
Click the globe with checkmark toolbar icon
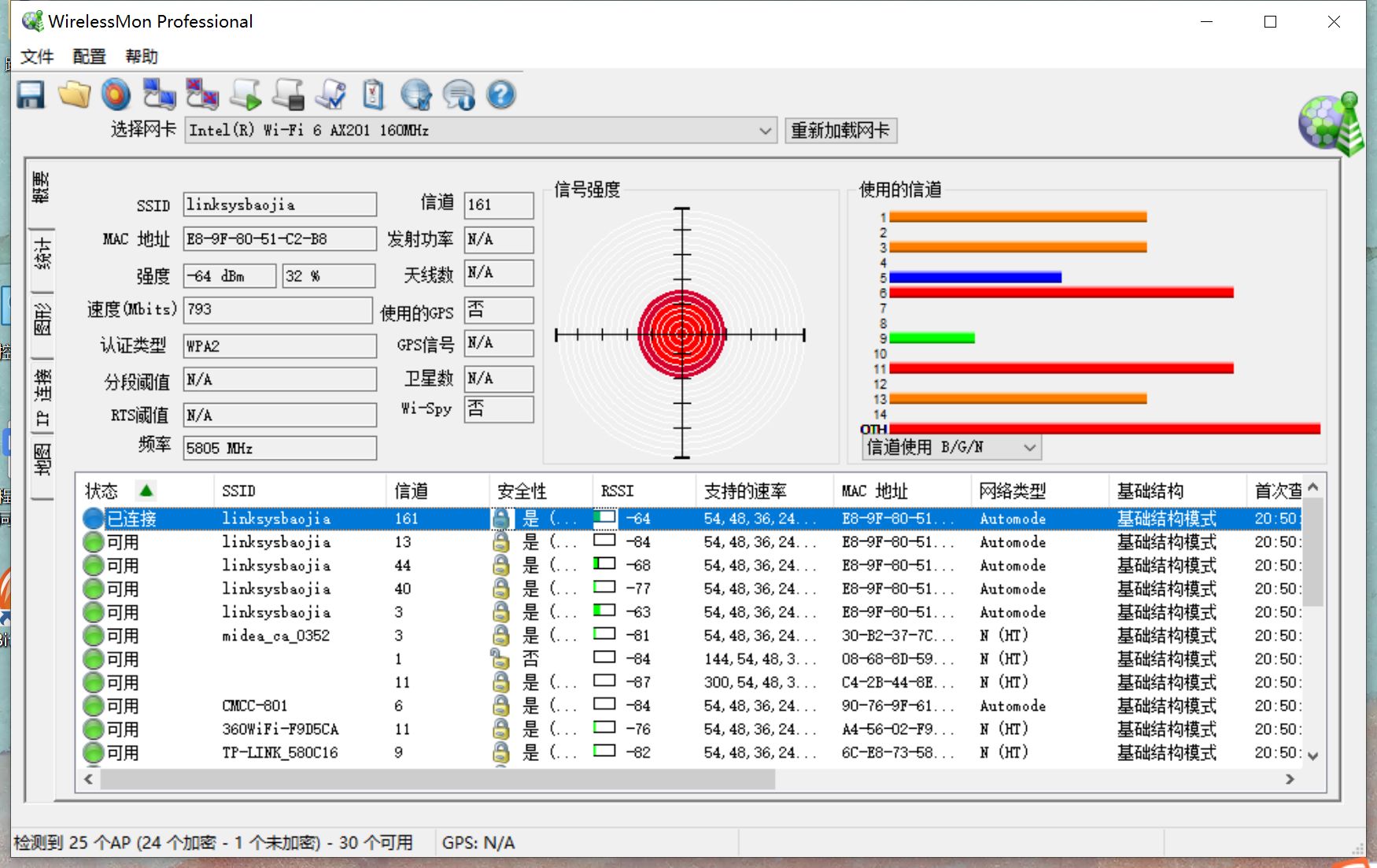(x=415, y=95)
